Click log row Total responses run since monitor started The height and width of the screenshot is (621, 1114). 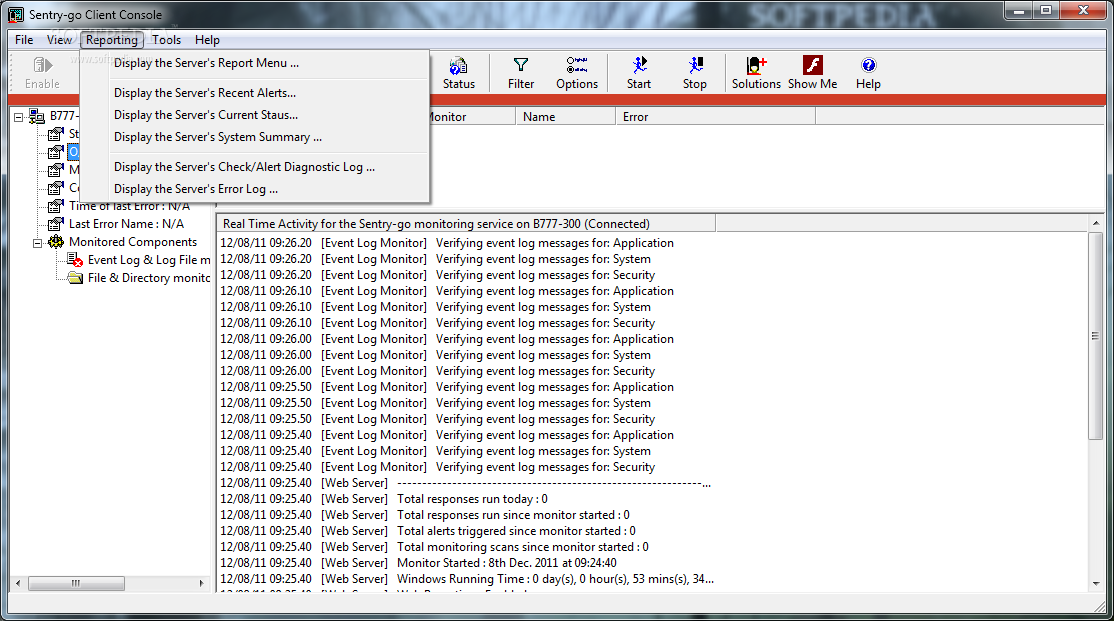(425, 515)
